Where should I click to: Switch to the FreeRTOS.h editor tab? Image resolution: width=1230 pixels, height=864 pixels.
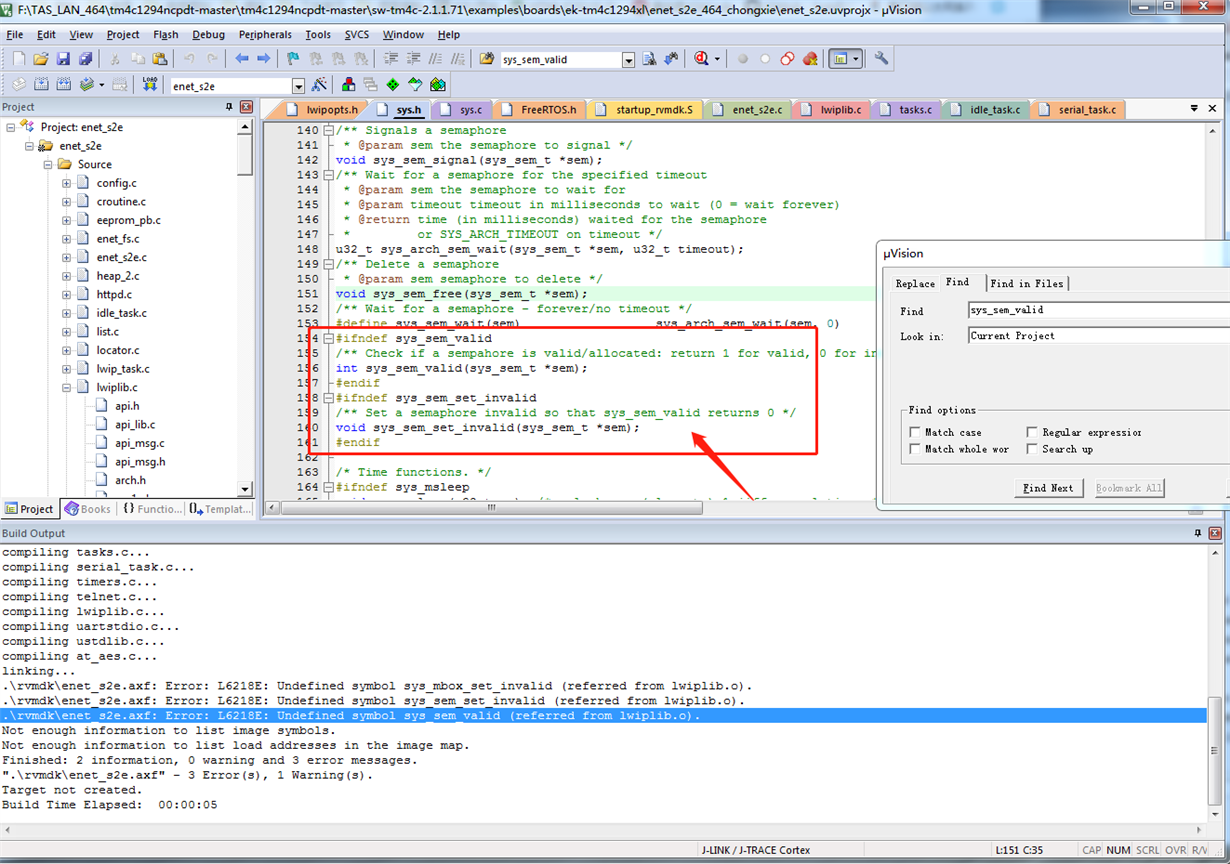point(539,109)
